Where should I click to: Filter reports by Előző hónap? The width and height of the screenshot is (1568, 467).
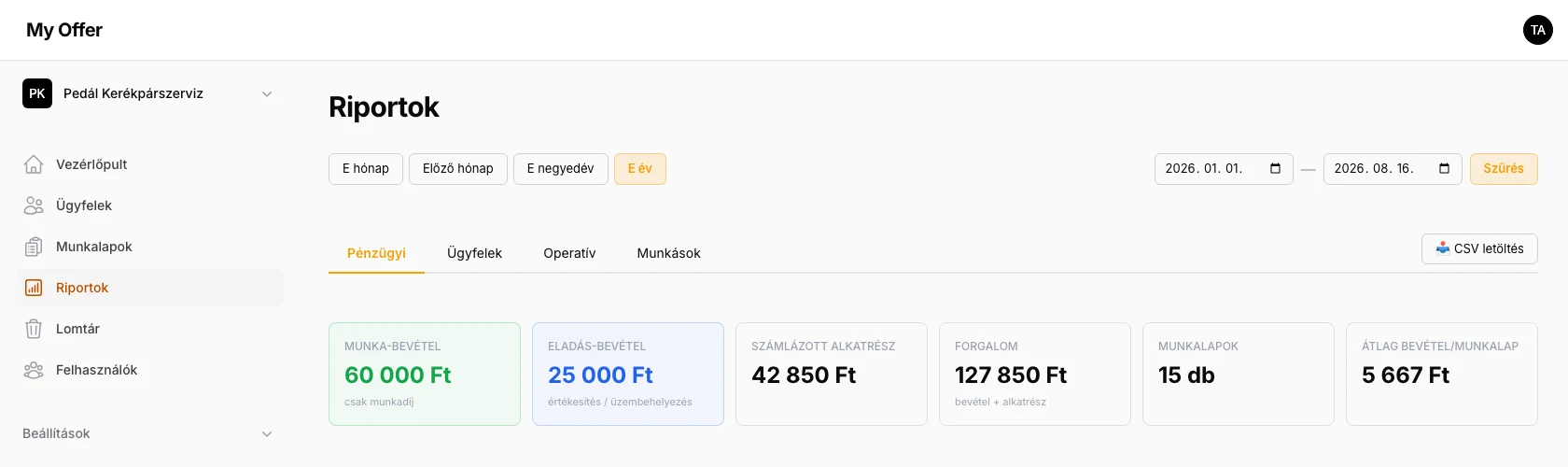(458, 169)
